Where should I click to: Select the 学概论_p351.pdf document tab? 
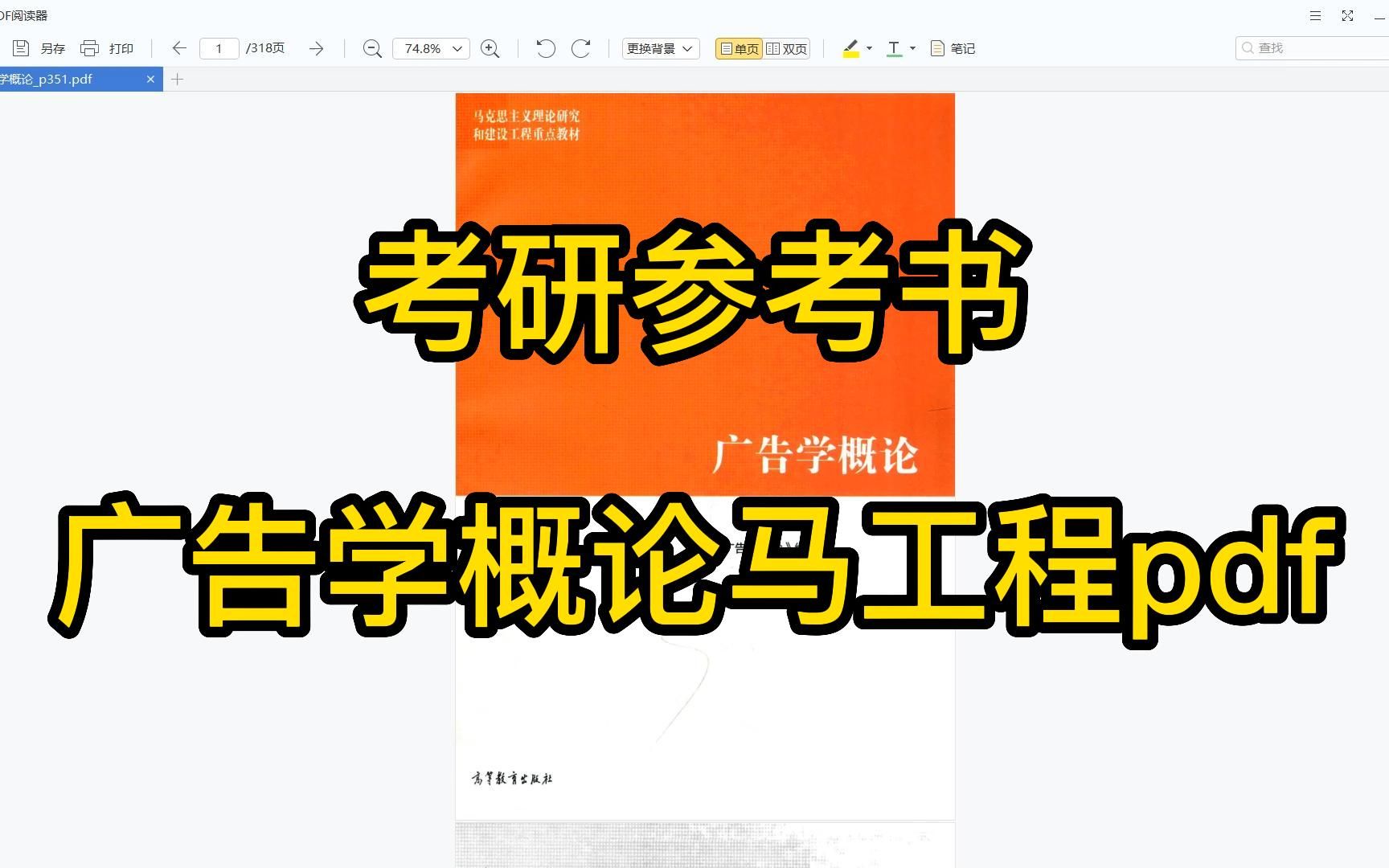pos(80,79)
